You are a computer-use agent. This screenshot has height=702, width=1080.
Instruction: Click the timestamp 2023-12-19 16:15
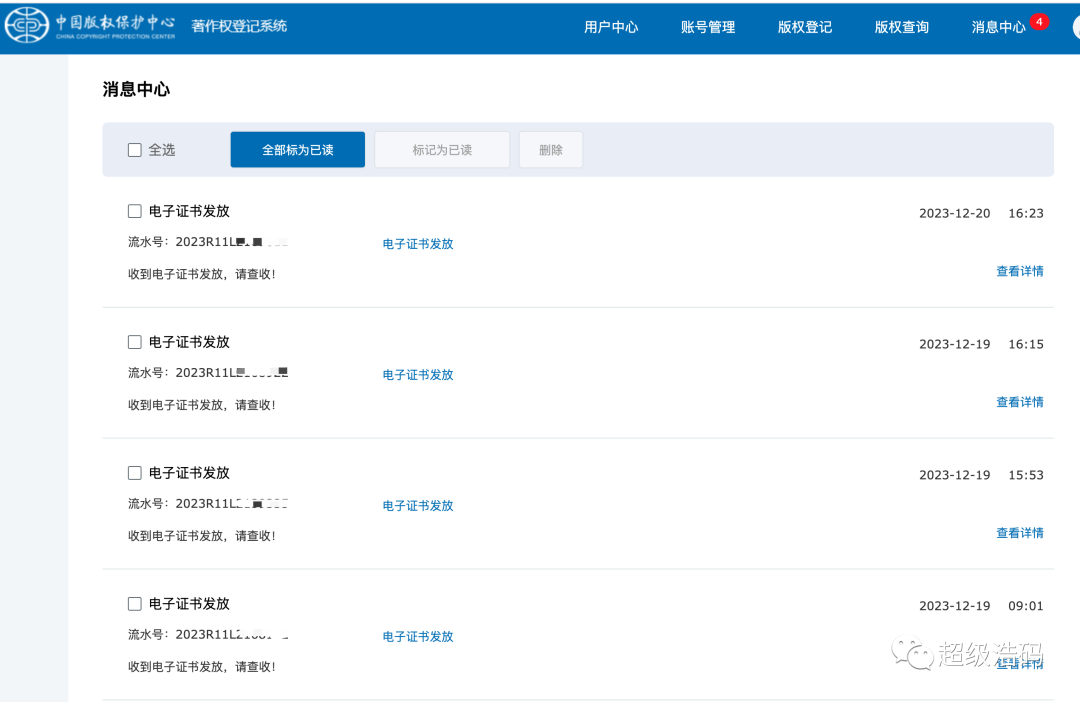pos(982,344)
